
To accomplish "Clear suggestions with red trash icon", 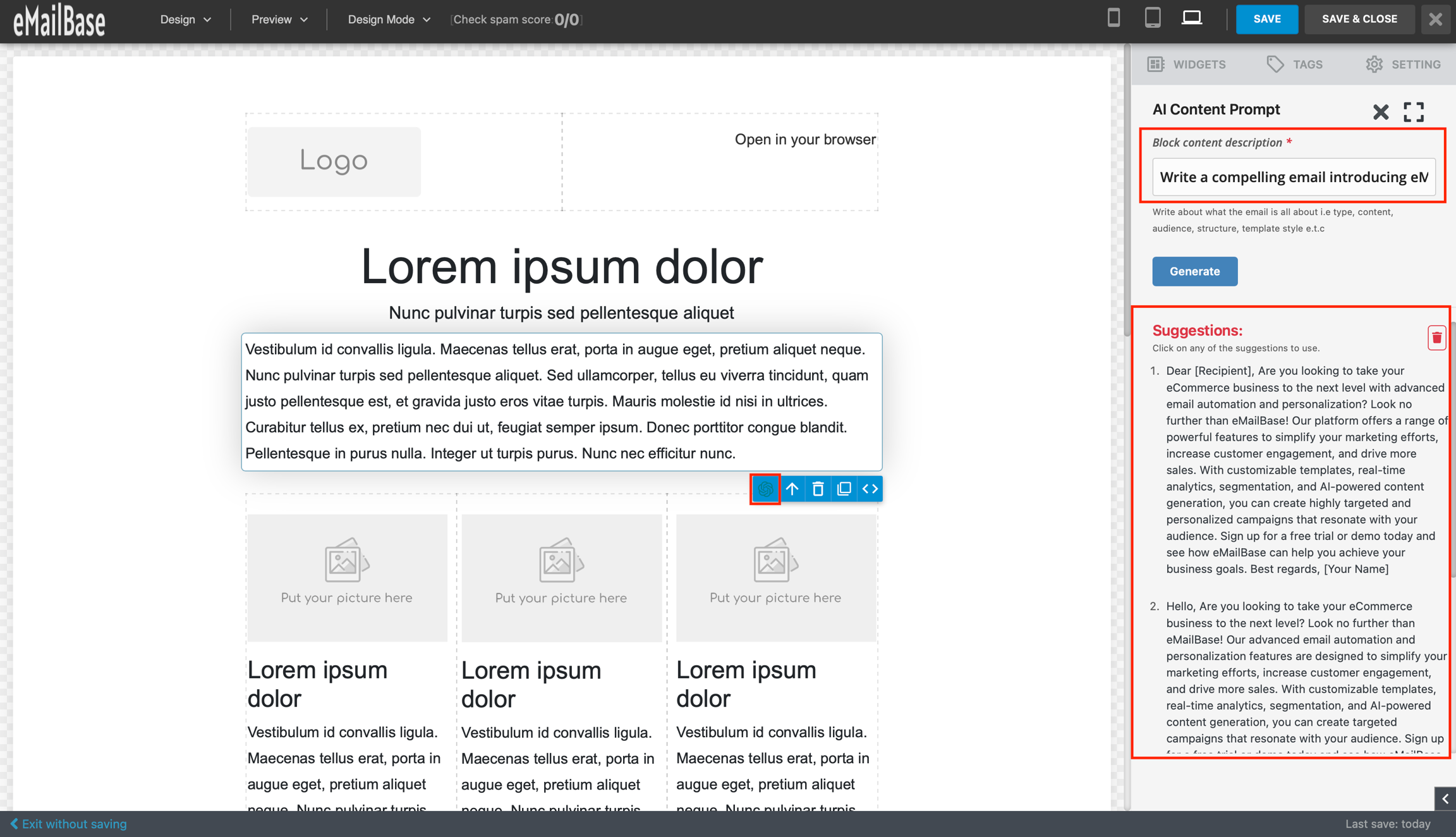I will 1436,338.
